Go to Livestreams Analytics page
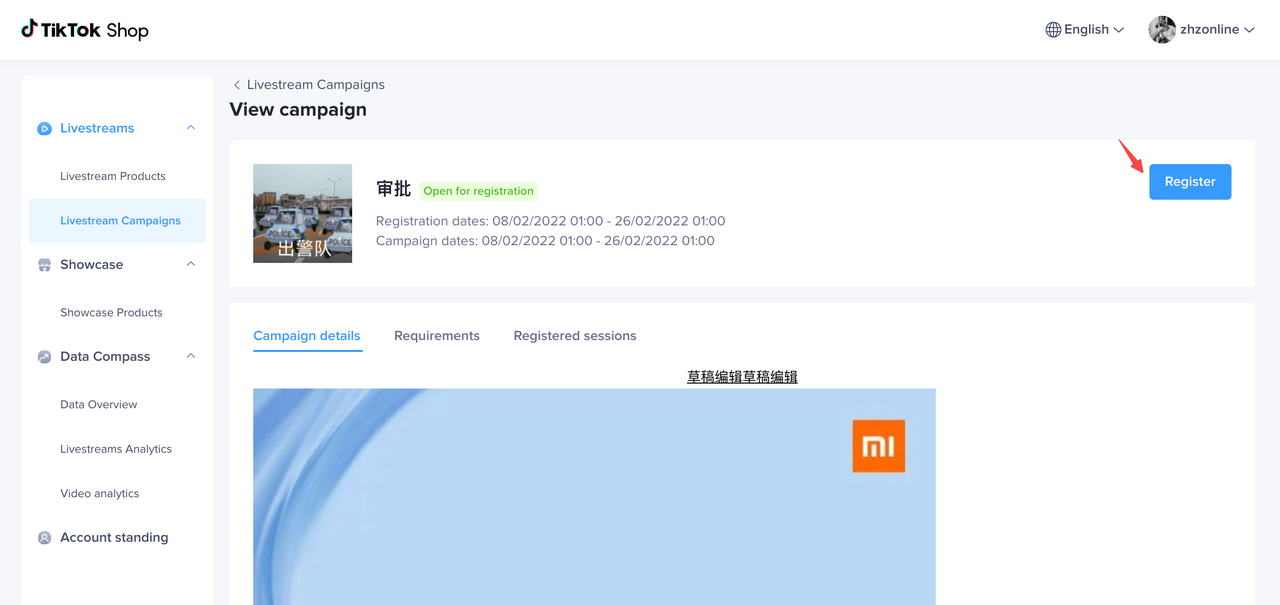The image size is (1280, 605). pyautogui.click(x=116, y=449)
